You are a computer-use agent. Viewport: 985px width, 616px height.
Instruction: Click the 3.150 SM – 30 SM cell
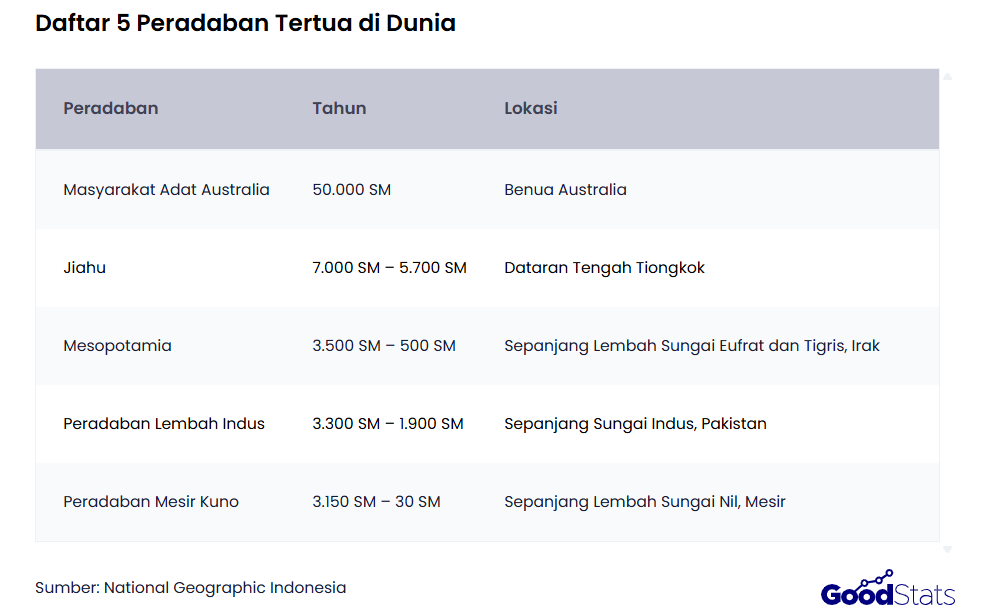(x=376, y=502)
